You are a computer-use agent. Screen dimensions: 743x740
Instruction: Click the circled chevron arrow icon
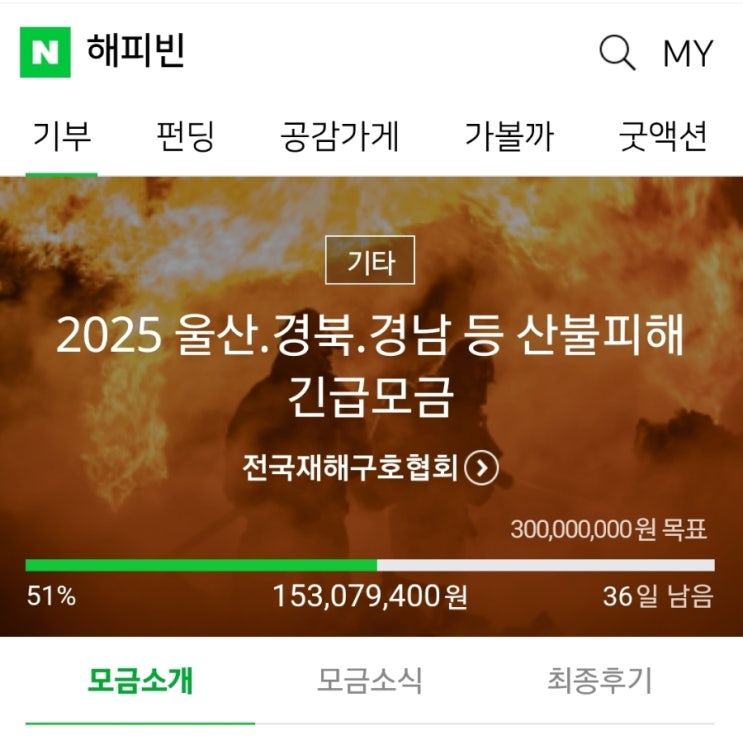[482, 469]
